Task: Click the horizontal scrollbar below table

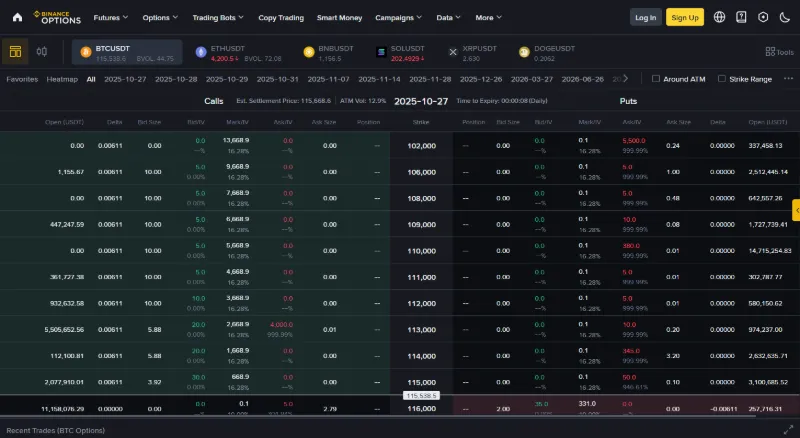Action: (378, 417)
